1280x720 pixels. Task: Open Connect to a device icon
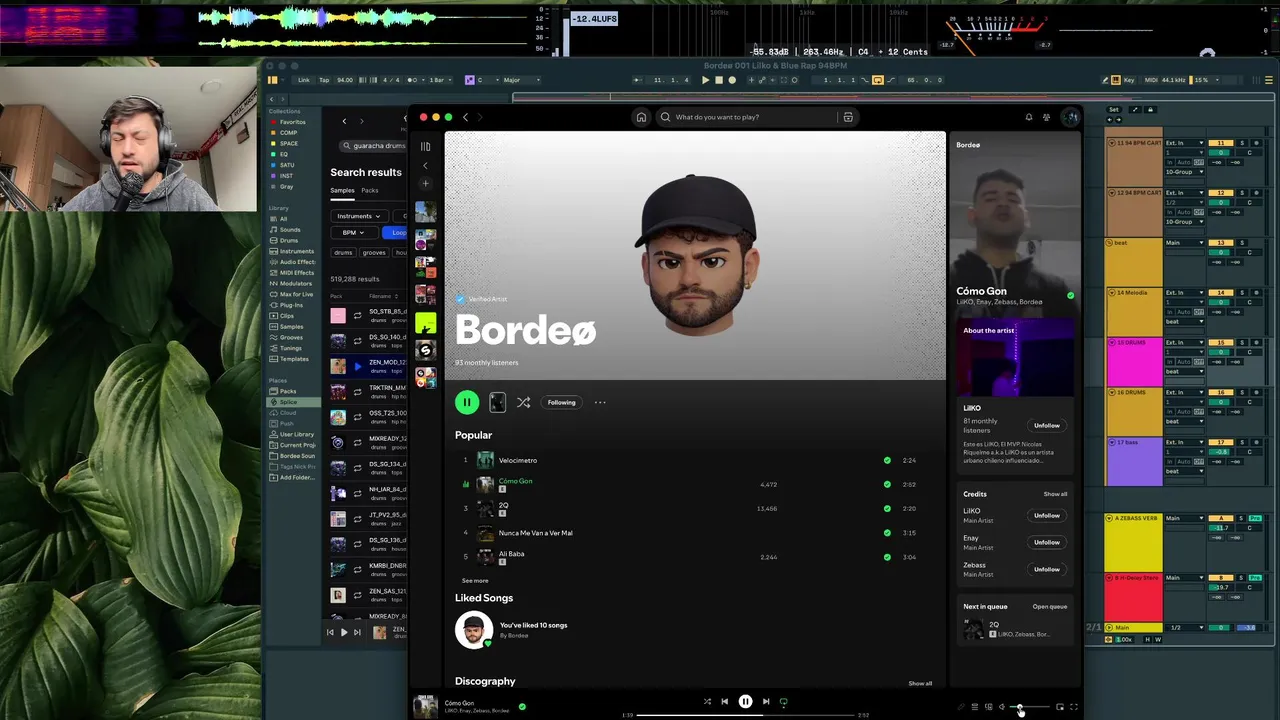coord(988,707)
